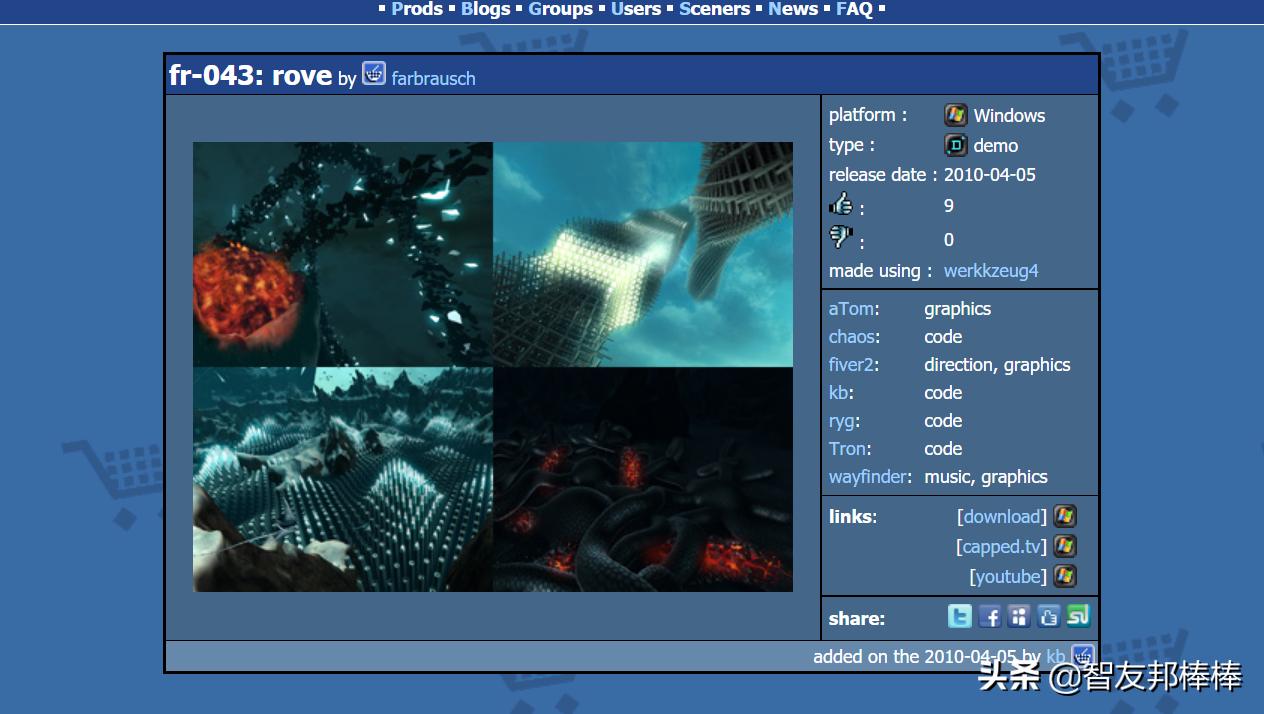This screenshot has width=1264, height=714.
Task: Open the capped.tv link
Action: 1002,547
